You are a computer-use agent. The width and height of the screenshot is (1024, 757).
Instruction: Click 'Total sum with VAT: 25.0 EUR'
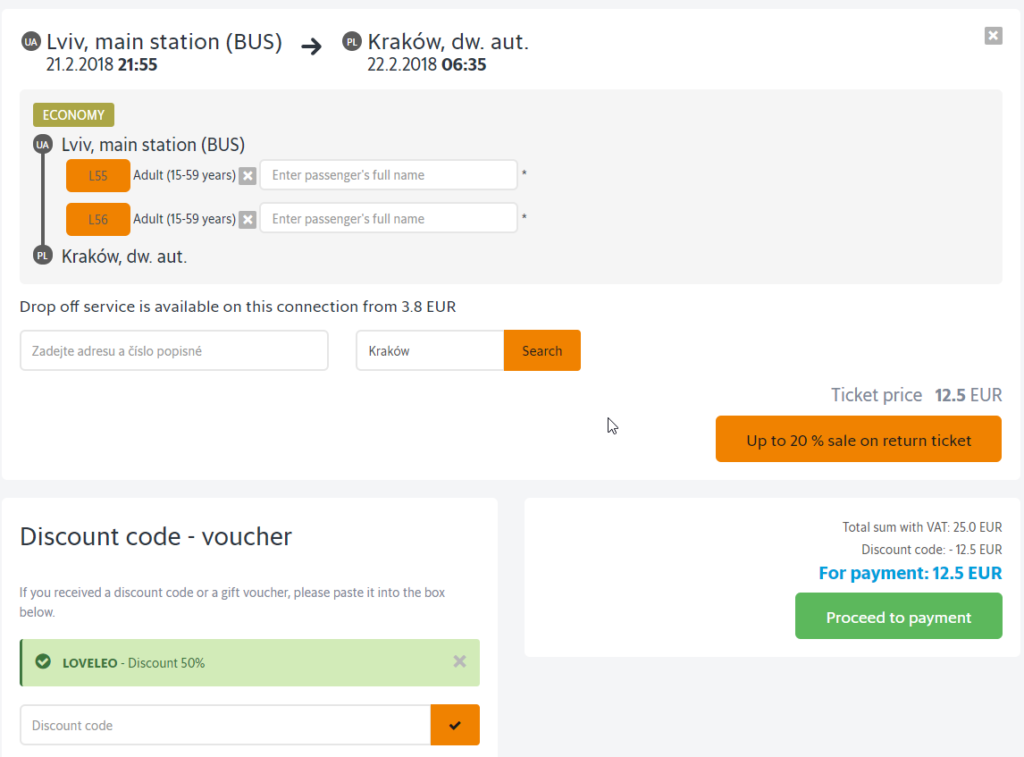(x=922, y=527)
